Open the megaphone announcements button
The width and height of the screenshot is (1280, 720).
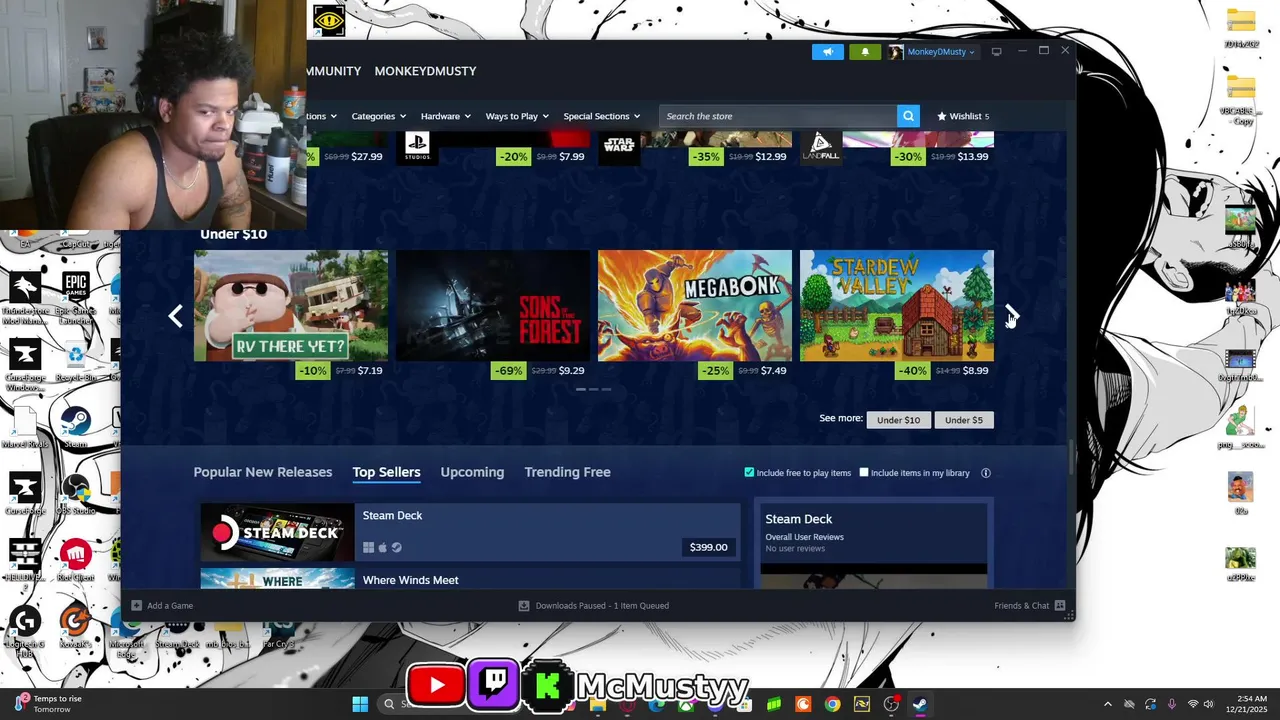pyautogui.click(x=828, y=52)
